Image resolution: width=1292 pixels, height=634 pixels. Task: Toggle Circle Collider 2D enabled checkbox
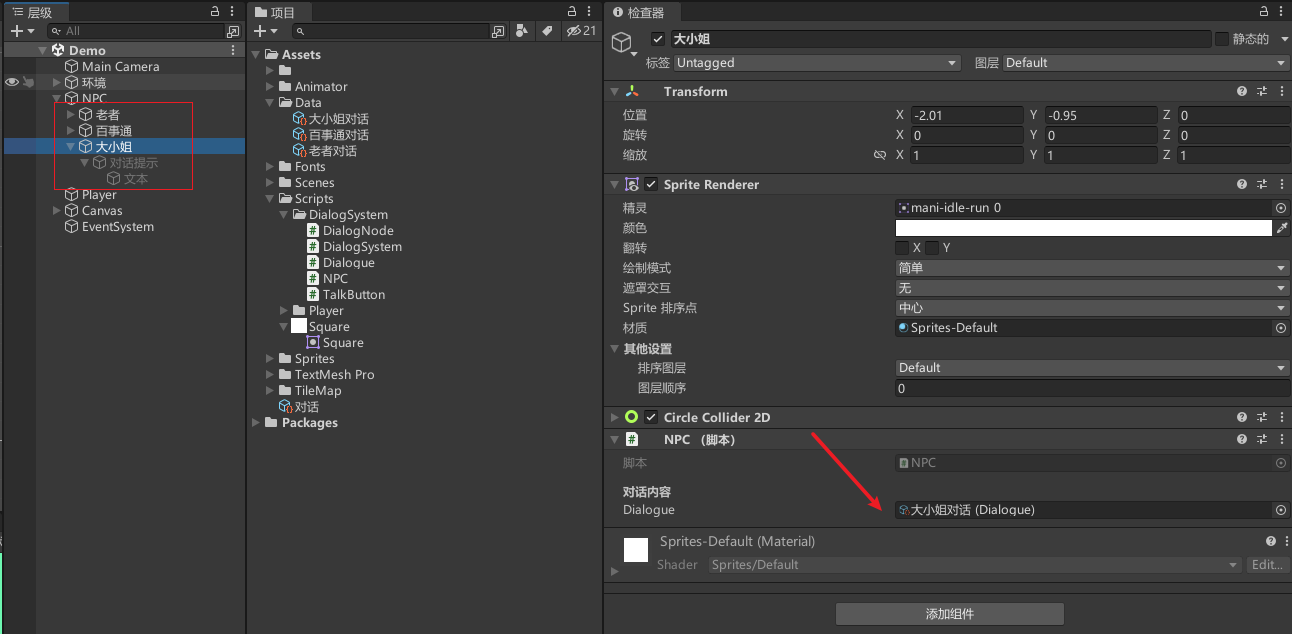[651, 418]
